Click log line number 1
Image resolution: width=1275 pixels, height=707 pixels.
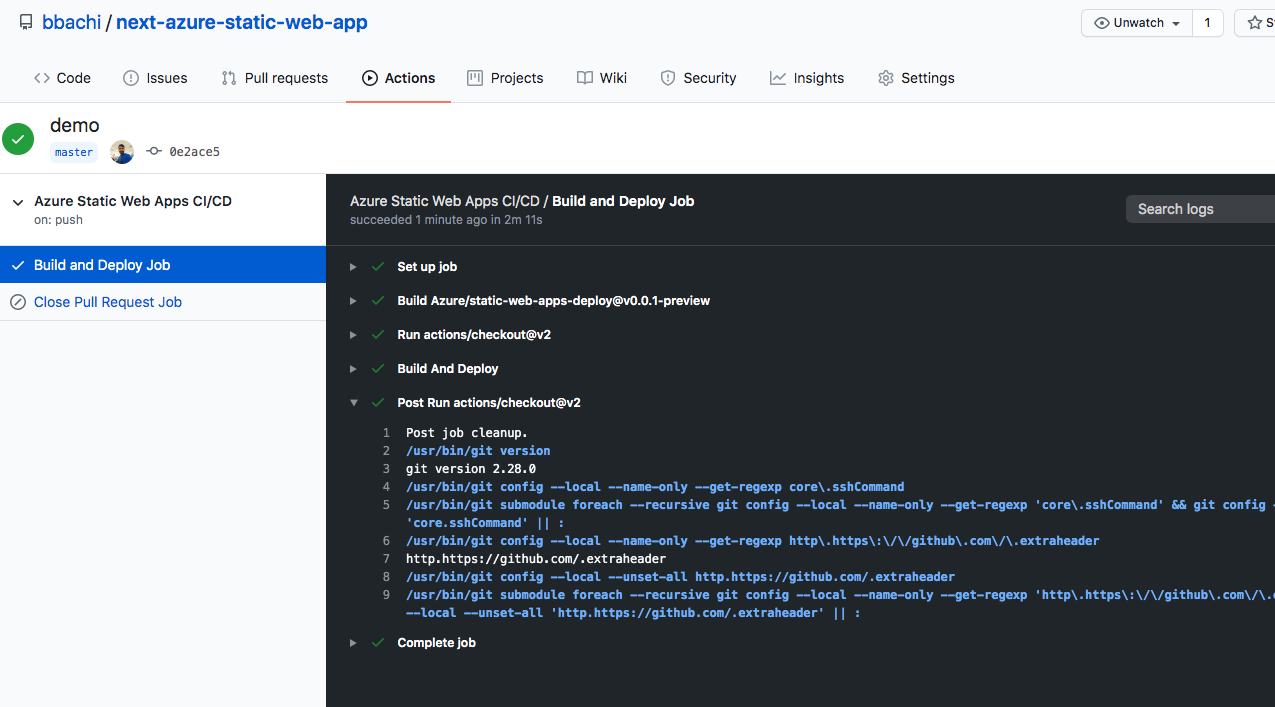[386, 433]
